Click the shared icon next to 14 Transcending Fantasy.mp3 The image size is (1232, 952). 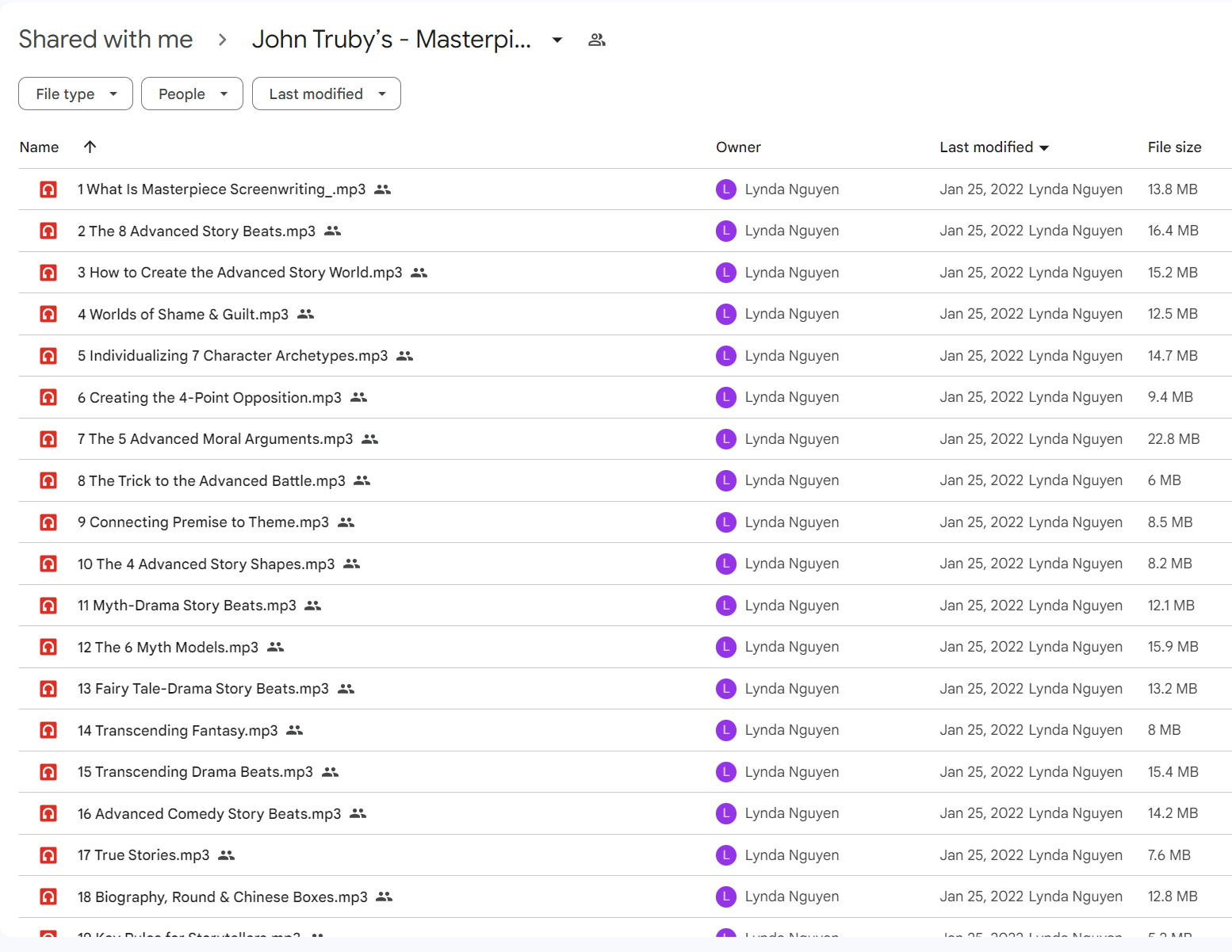[x=295, y=730]
